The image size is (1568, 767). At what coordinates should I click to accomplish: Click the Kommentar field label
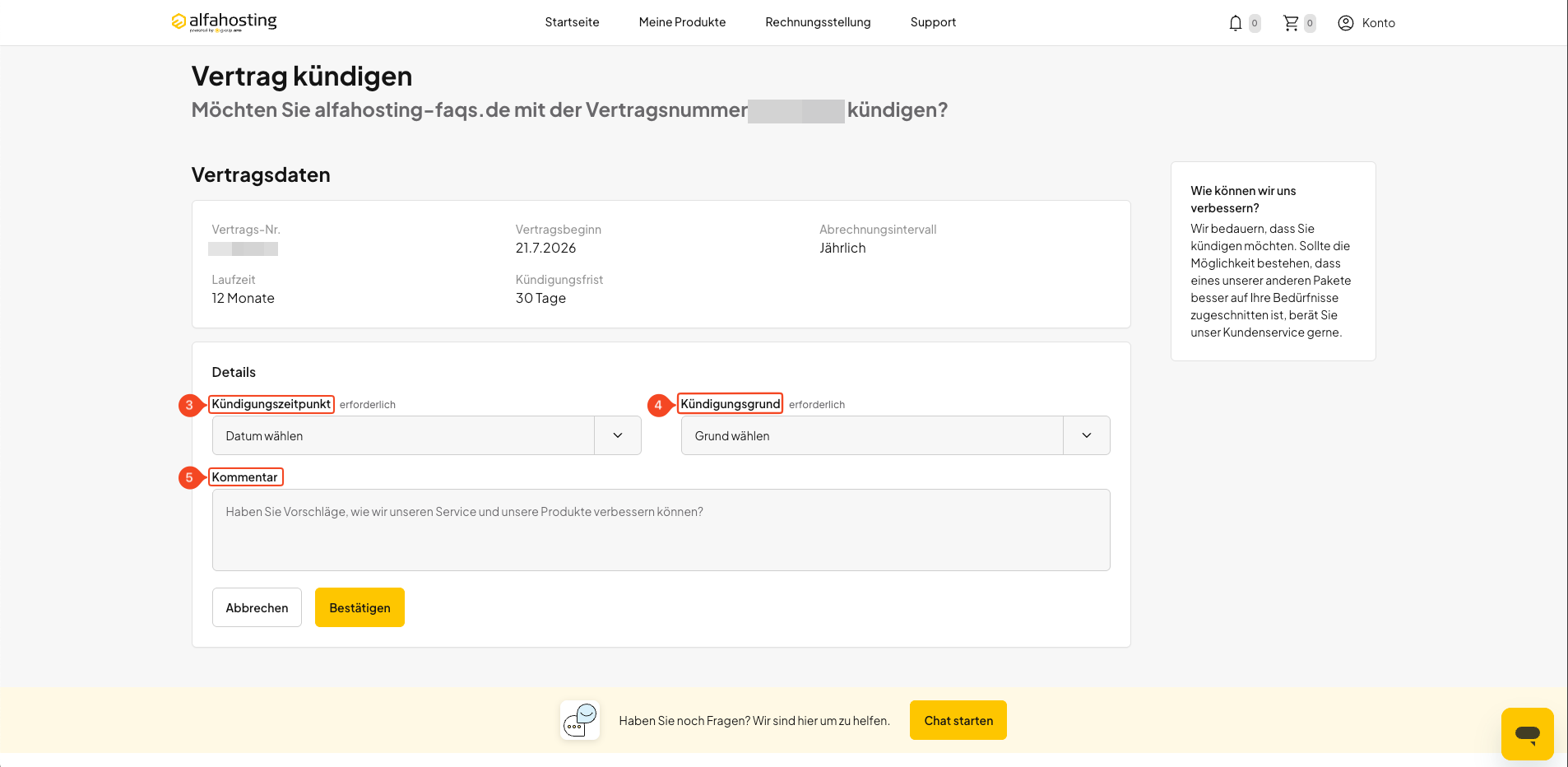[x=244, y=477]
